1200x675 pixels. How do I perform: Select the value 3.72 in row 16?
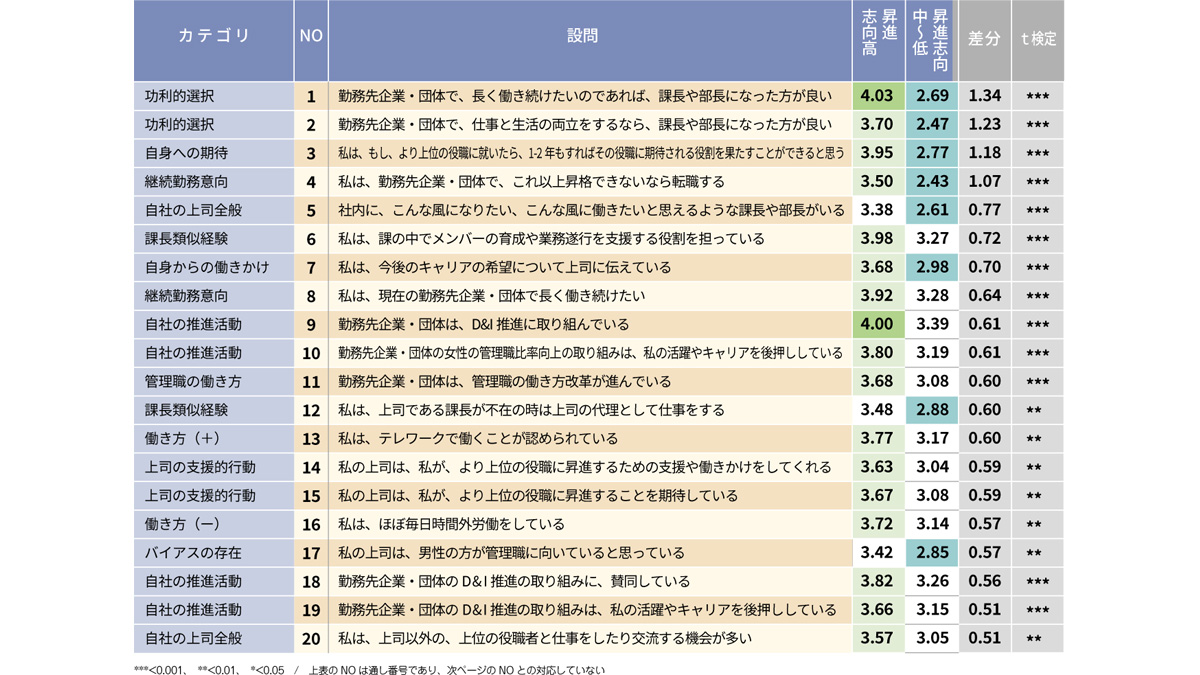pyautogui.click(x=879, y=524)
